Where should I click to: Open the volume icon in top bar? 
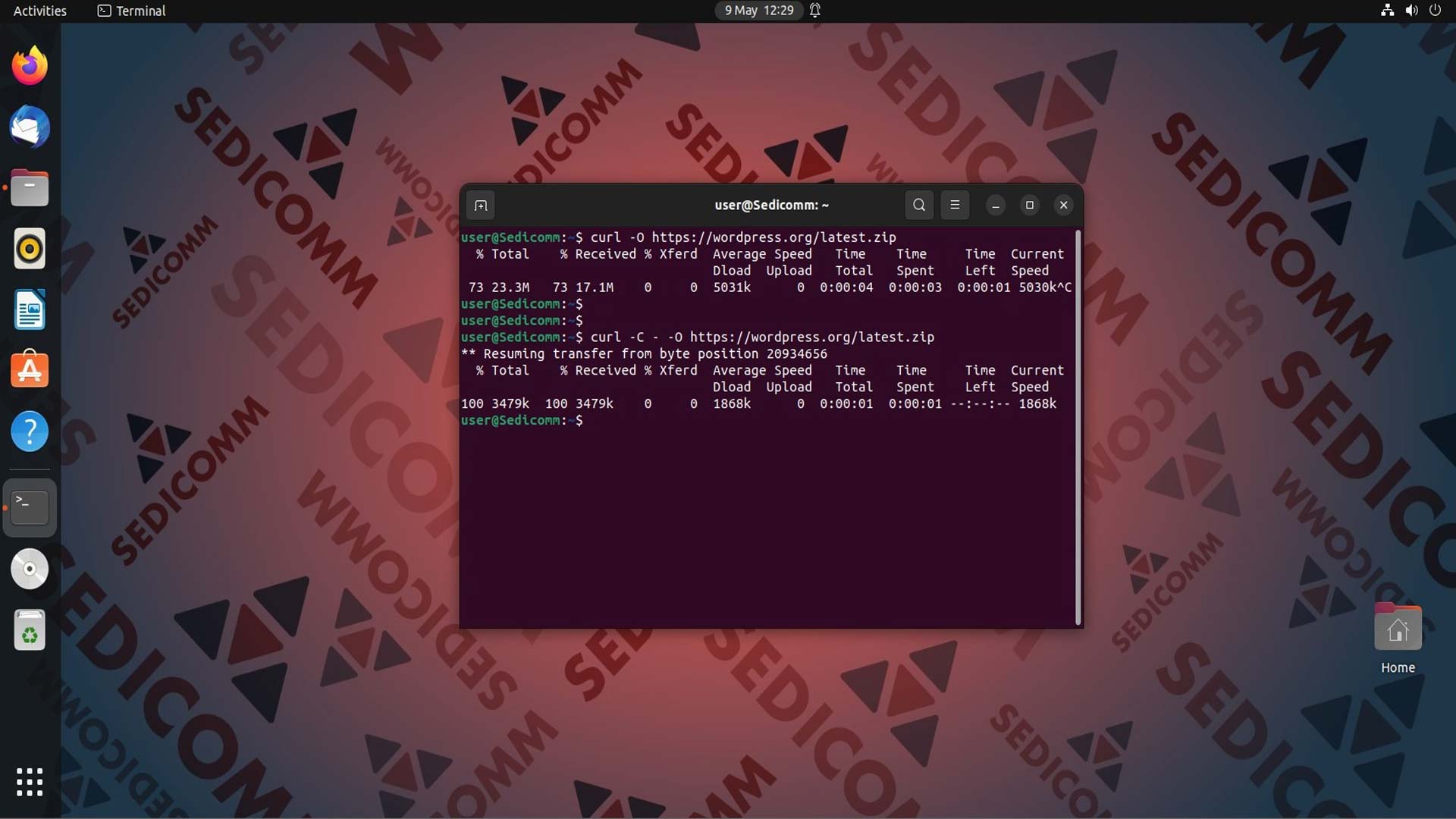(1411, 11)
